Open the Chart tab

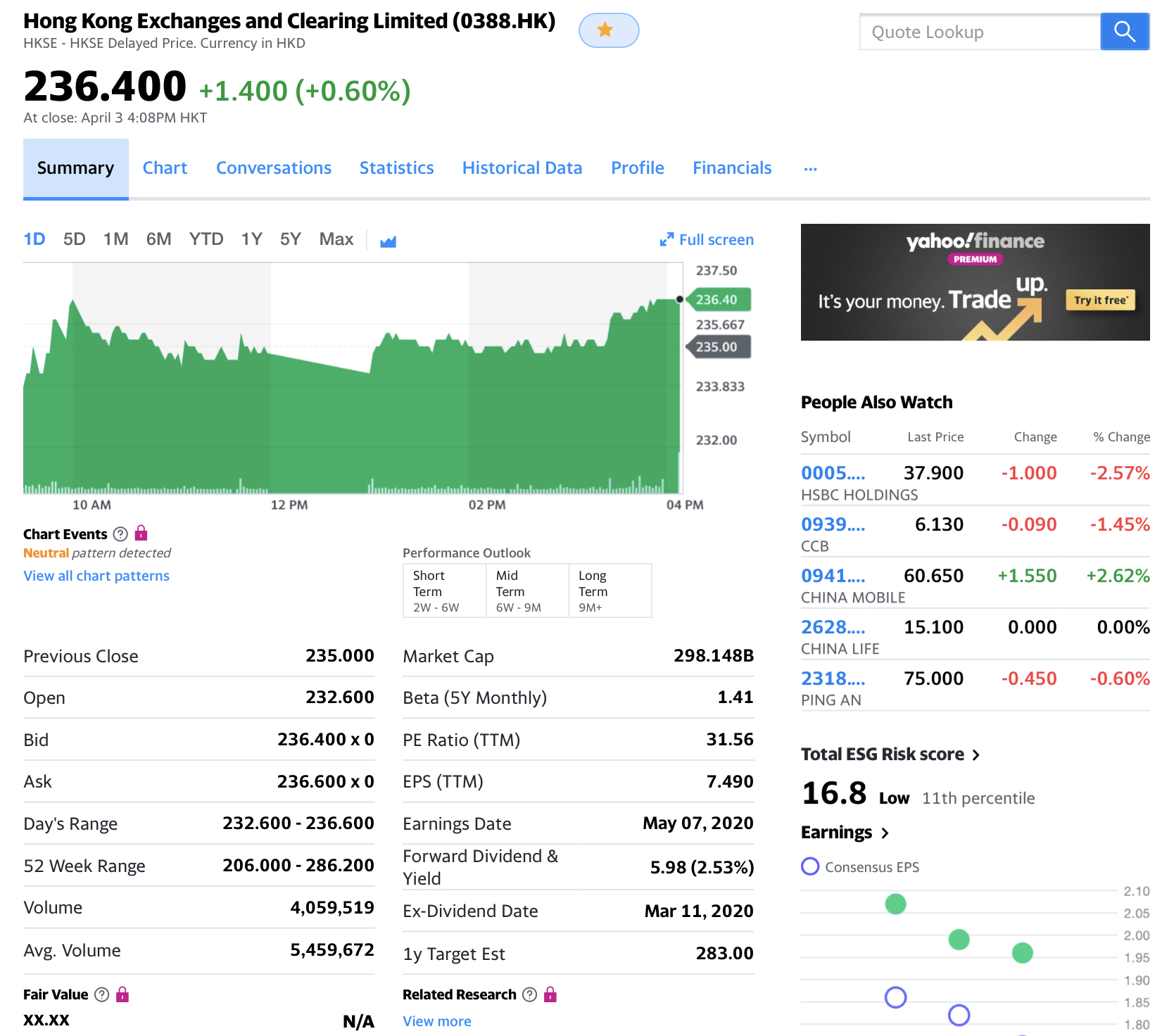pos(165,168)
